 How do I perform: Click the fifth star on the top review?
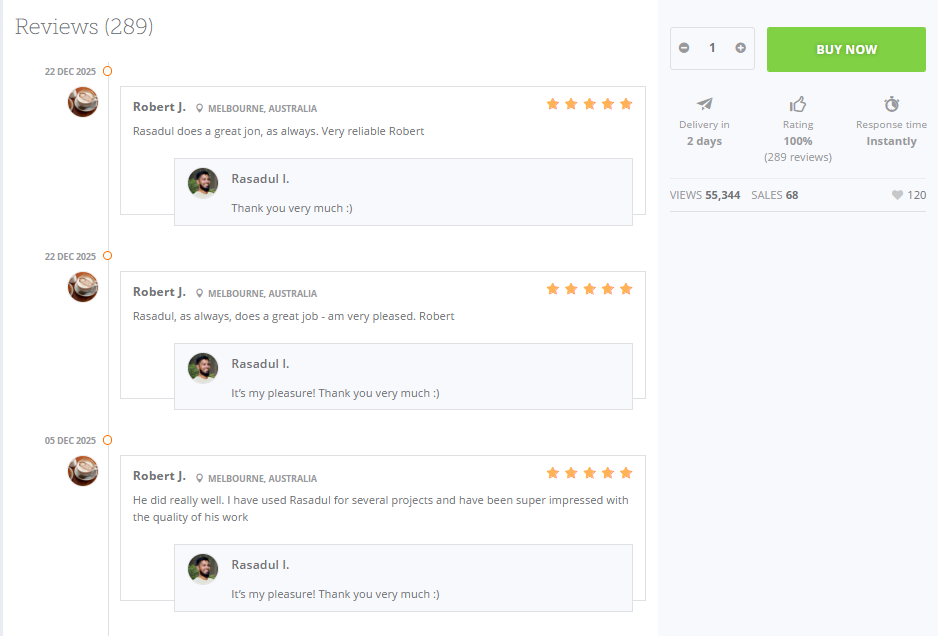tap(626, 103)
